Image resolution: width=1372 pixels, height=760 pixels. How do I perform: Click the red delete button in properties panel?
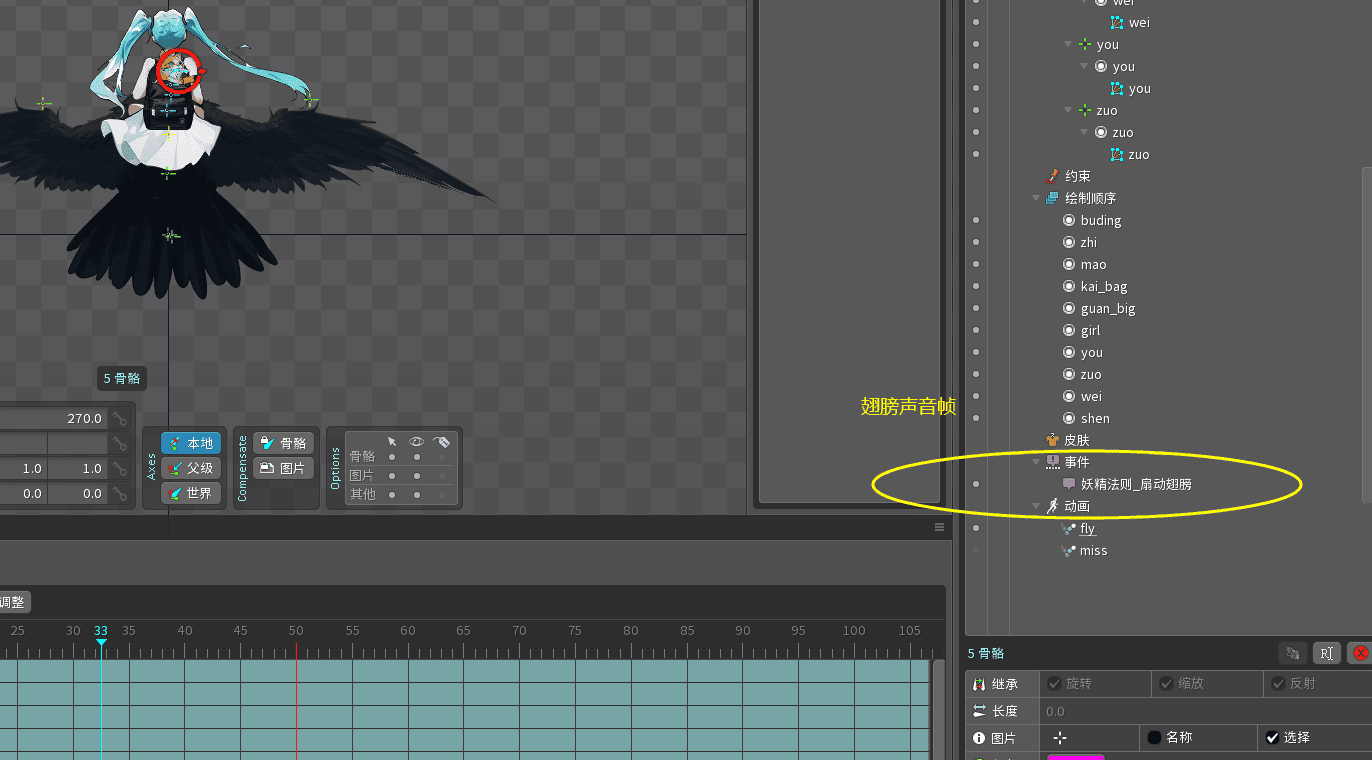pos(1359,653)
